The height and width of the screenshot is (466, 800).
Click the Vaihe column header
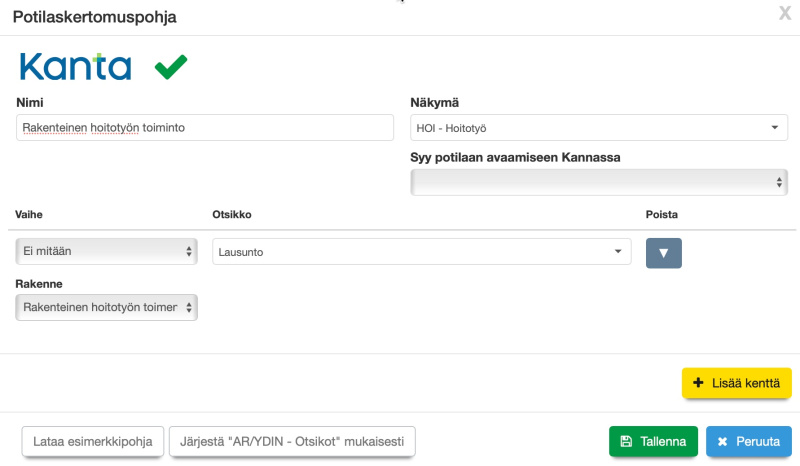click(29, 214)
